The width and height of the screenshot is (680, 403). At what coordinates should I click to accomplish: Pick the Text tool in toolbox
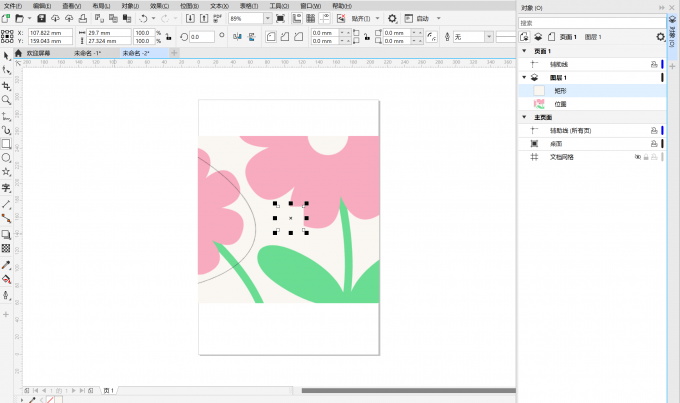pyautogui.click(x=6, y=187)
